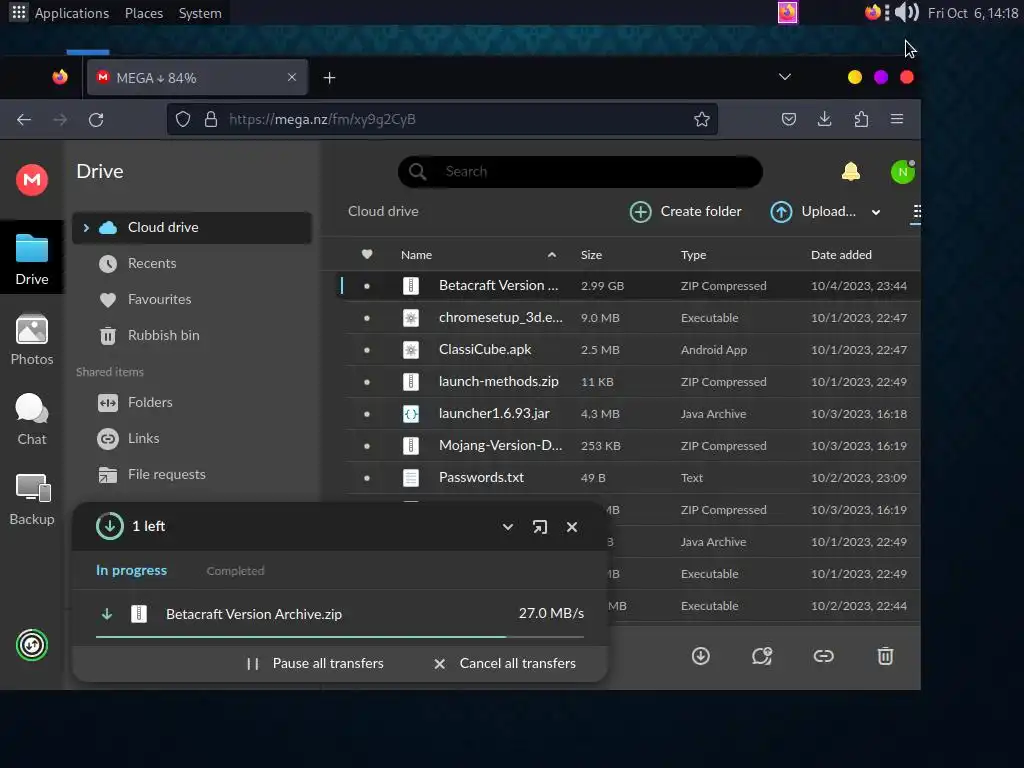Click the URL address bar
Screen dimensions: 1024x768
click(442, 119)
